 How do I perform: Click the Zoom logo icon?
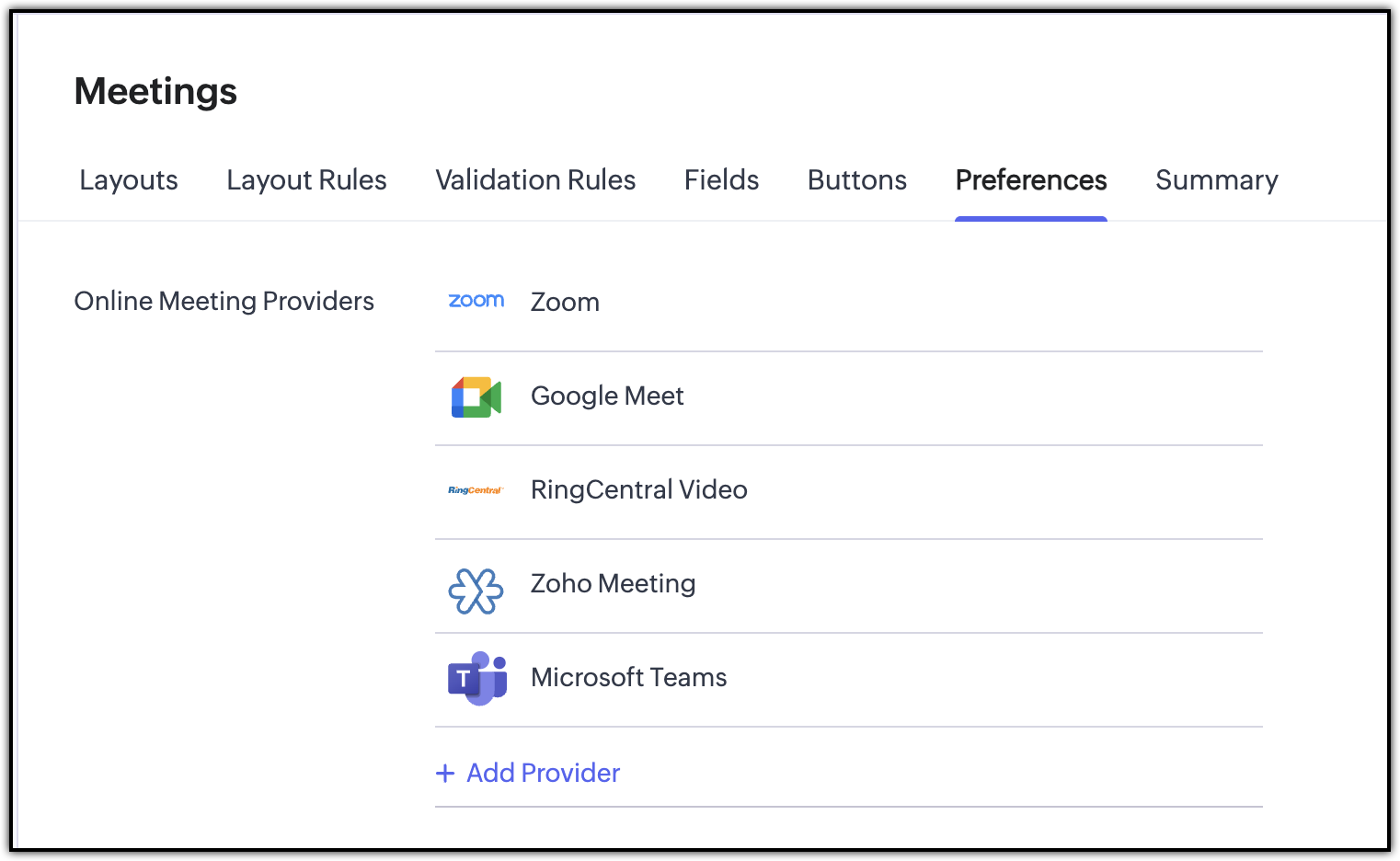476,301
